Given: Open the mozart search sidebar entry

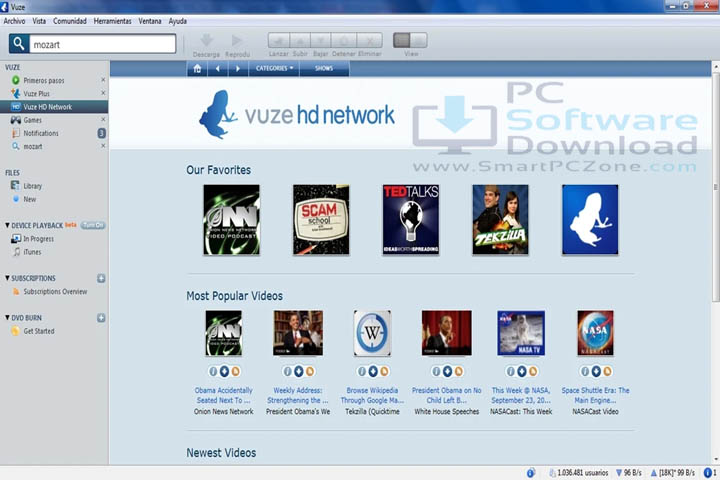Looking at the screenshot, I should 33,147.
